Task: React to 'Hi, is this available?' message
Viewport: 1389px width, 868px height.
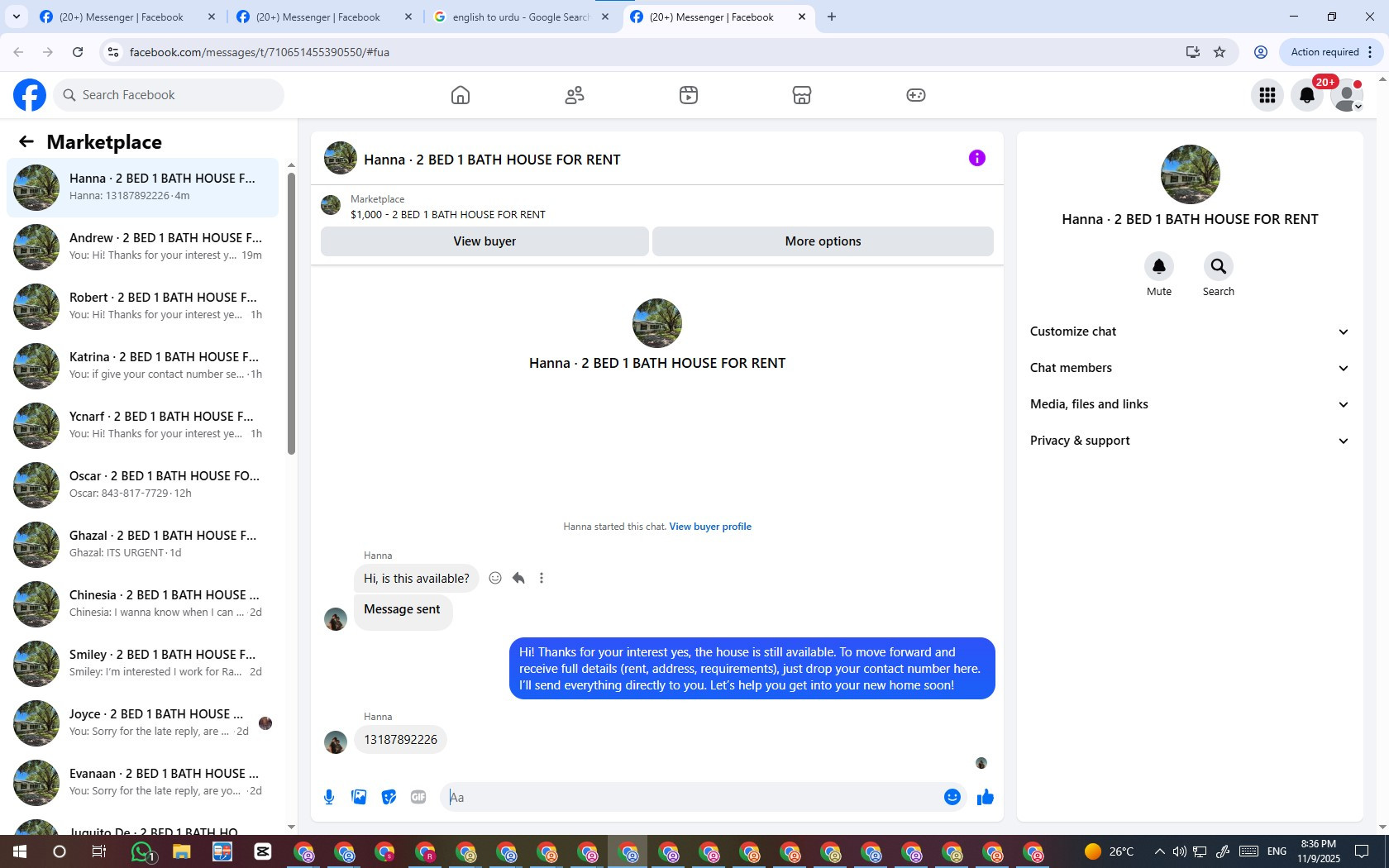Action: pyautogui.click(x=495, y=578)
